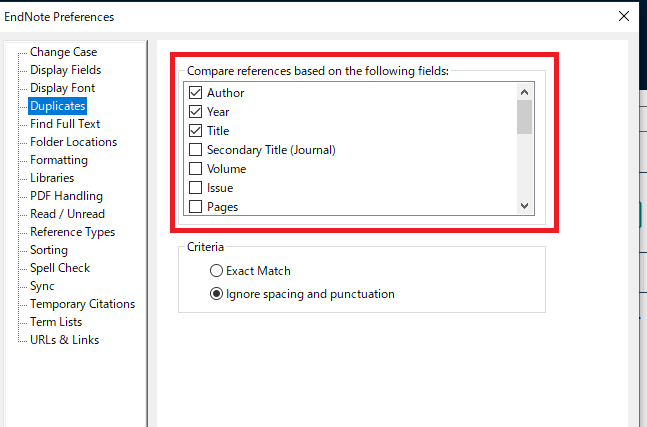Open PDF Handling settings
647x427 pixels.
pos(66,196)
